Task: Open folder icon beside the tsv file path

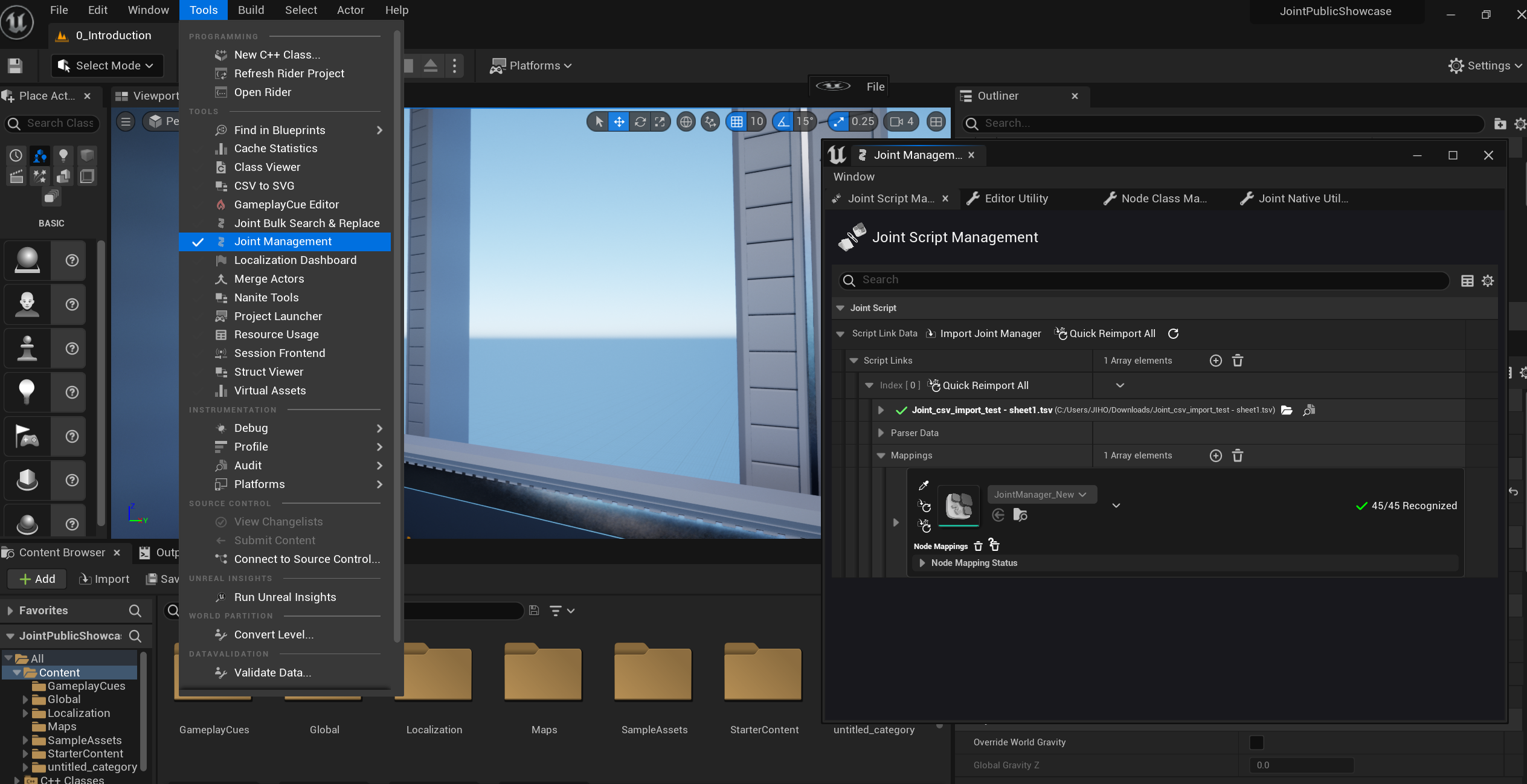Action: point(1287,411)
